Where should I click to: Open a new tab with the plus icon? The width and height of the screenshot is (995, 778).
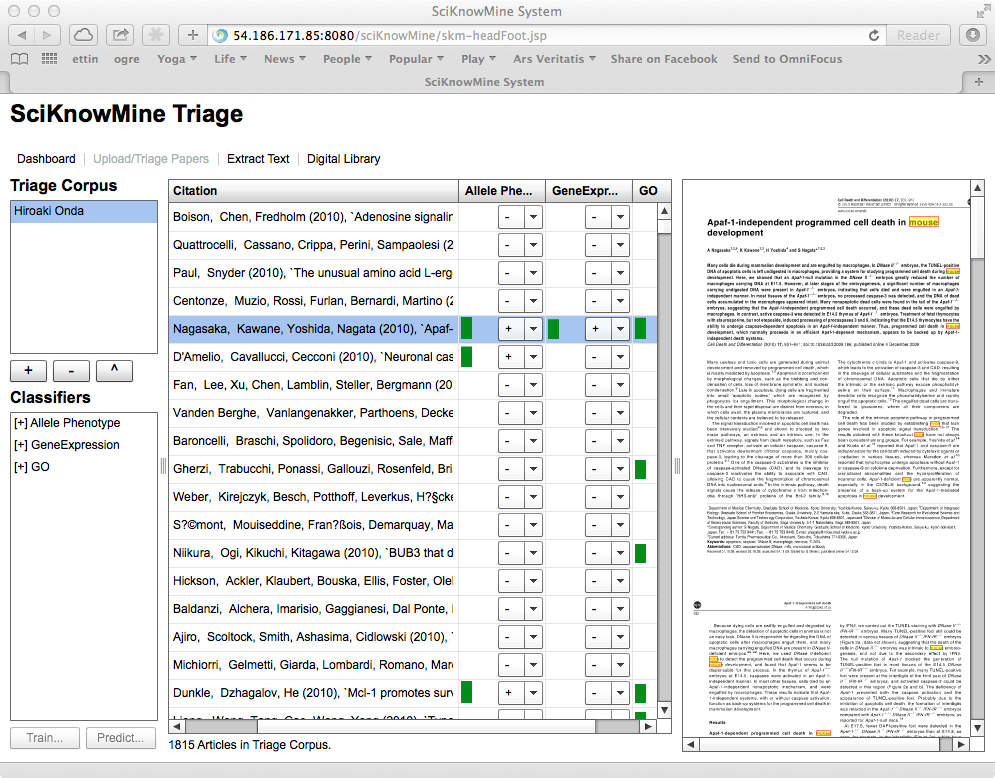click(x=979, y=82)
